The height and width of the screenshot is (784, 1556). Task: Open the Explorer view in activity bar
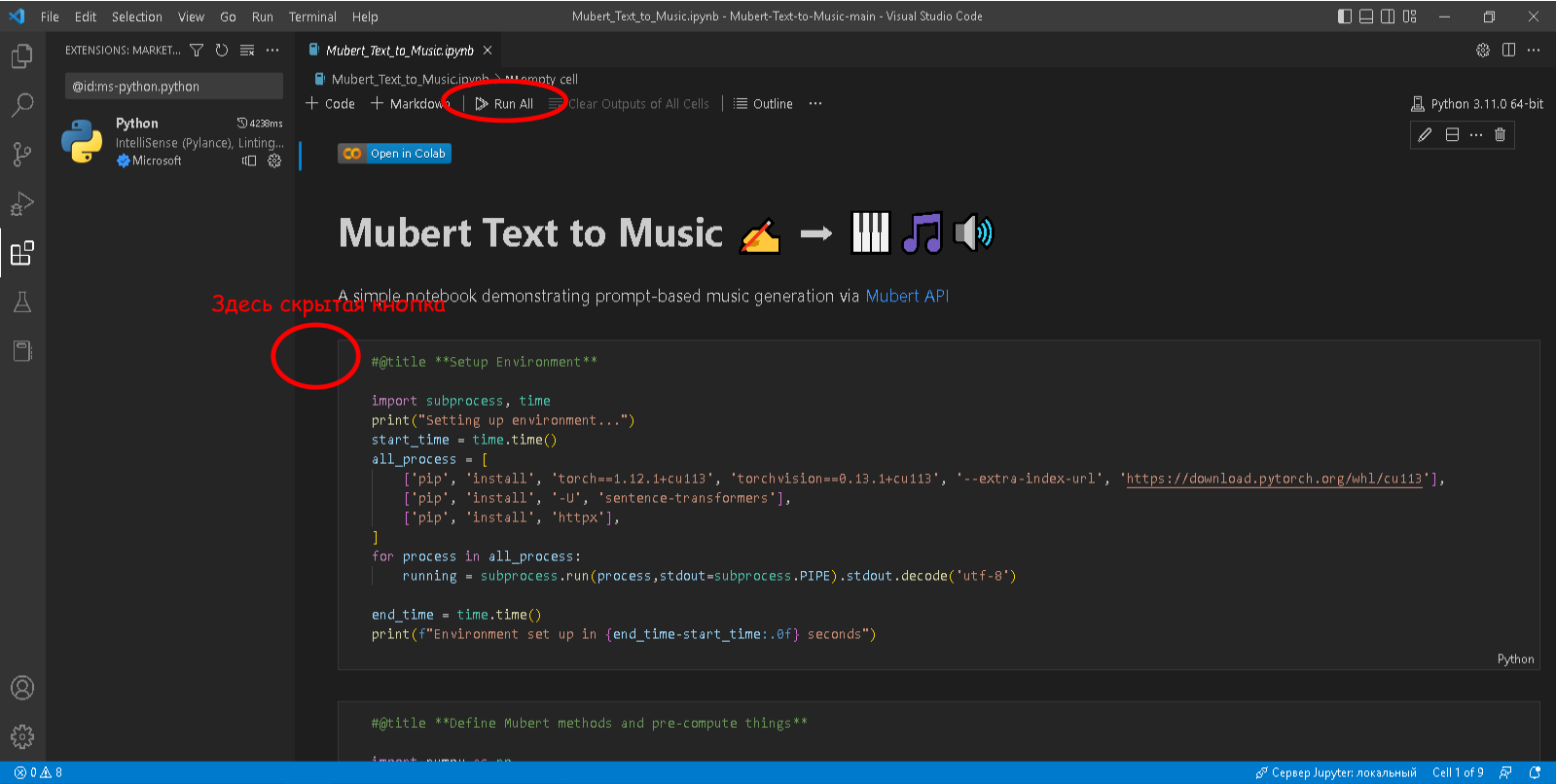pyautogui.click(x=21, y=56)
